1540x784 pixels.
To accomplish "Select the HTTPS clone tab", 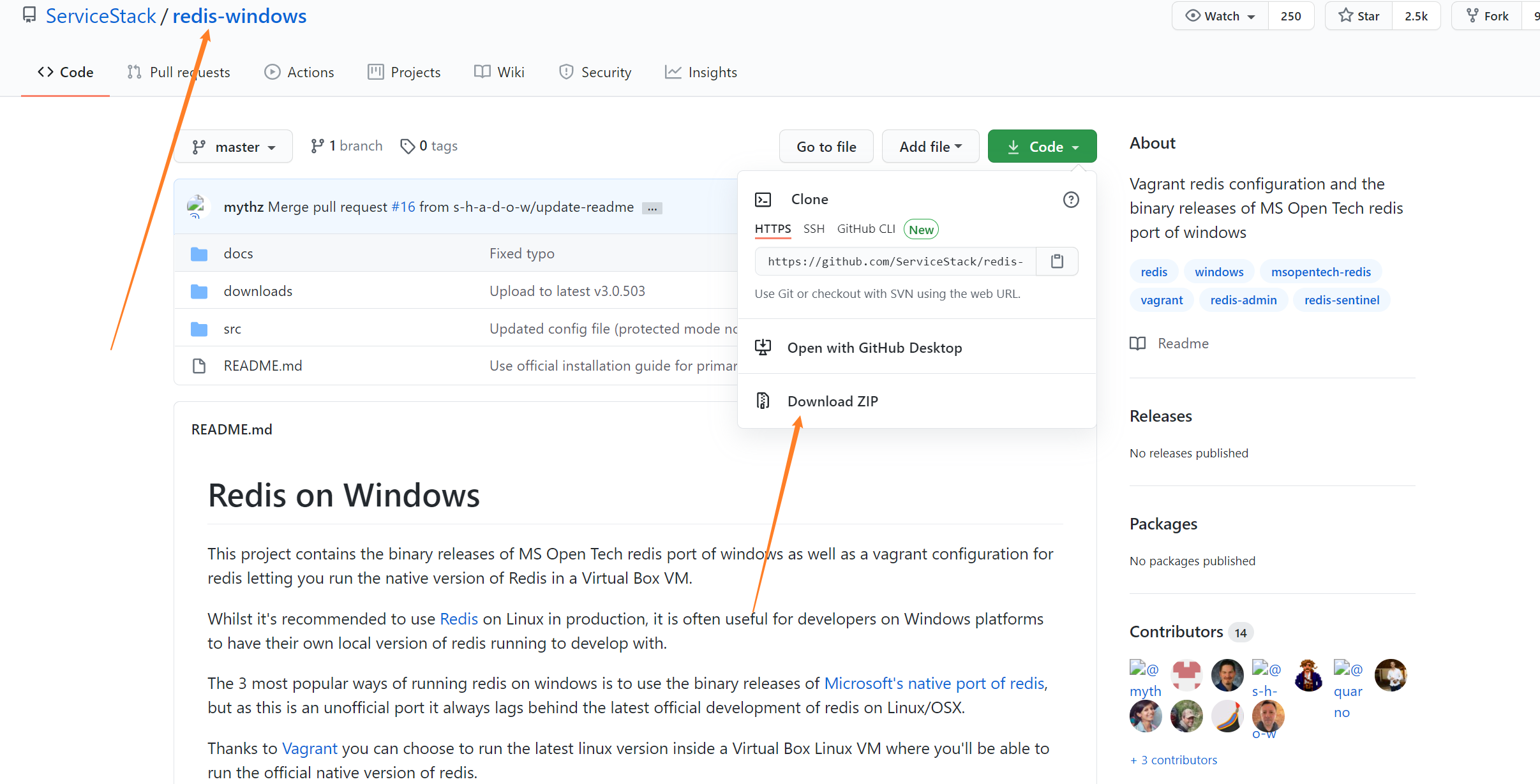I will click(x=772, y=229).
